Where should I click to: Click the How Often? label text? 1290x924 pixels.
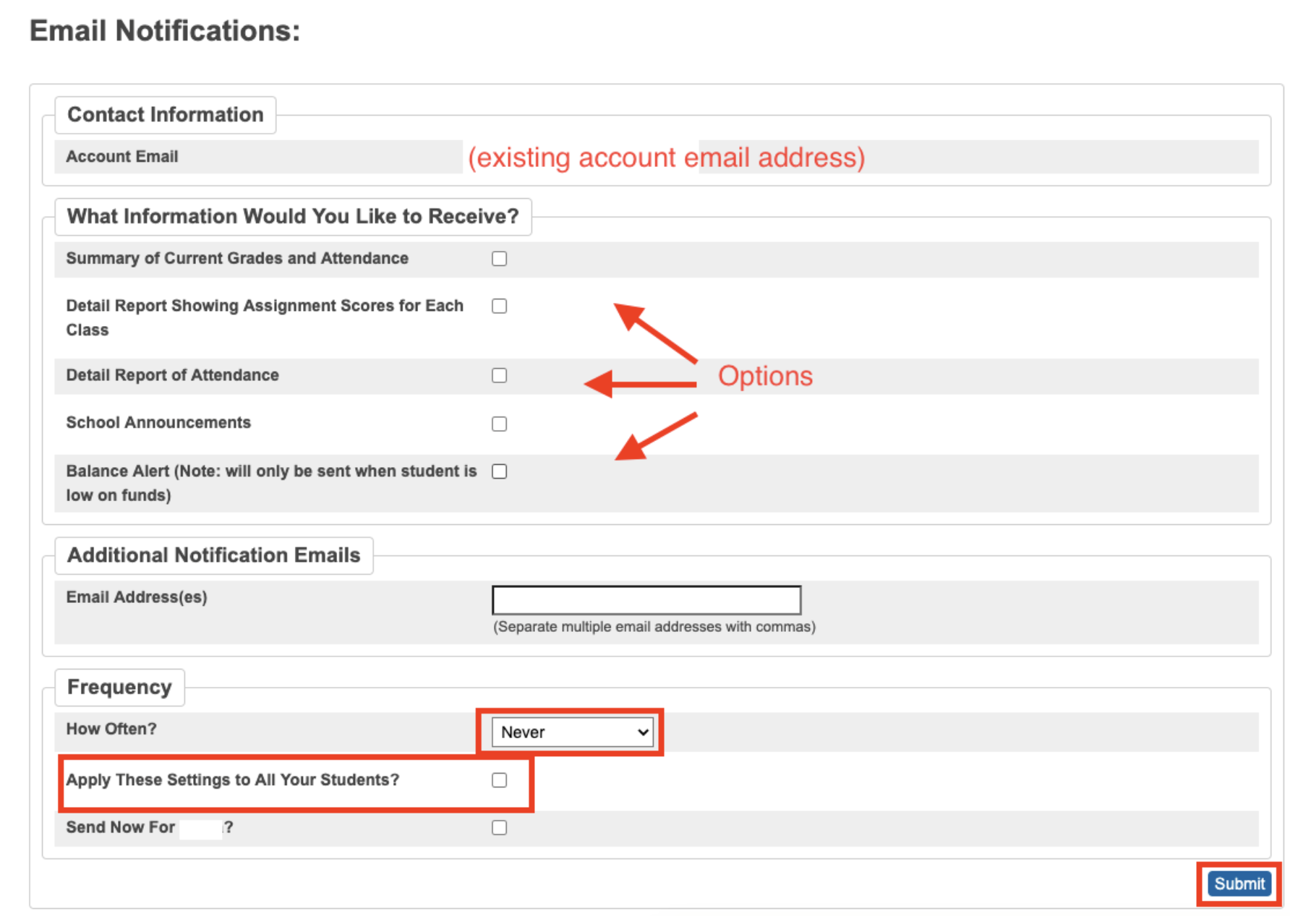click(111, 729)
